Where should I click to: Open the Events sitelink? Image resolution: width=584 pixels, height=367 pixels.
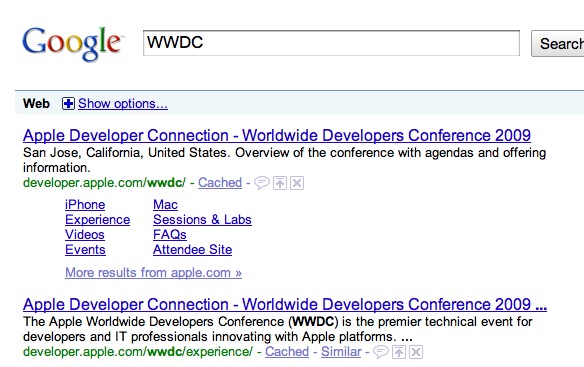[x=85, y=250]
